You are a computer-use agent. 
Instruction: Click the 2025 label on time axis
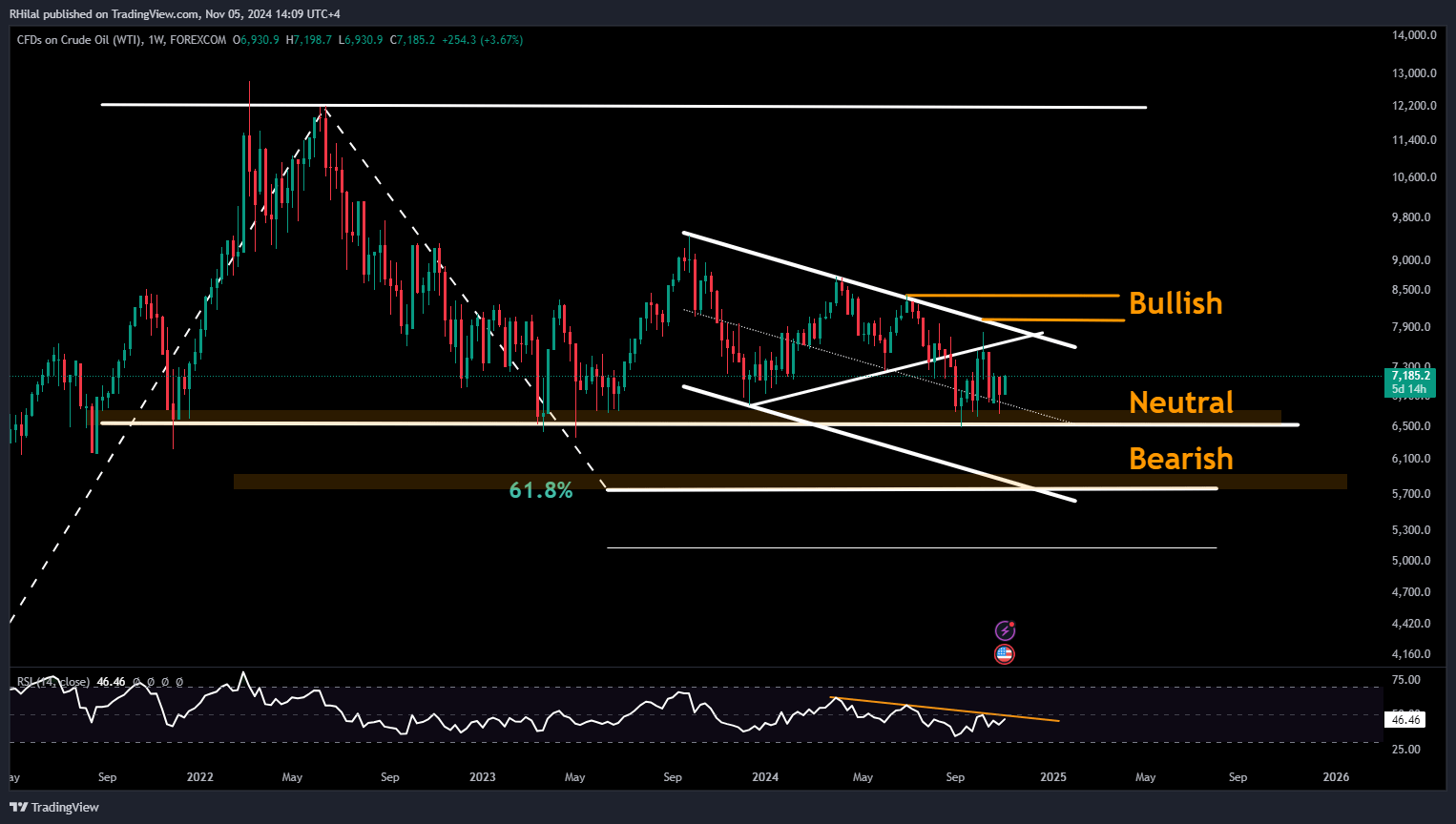click(x=1053, y=777)
